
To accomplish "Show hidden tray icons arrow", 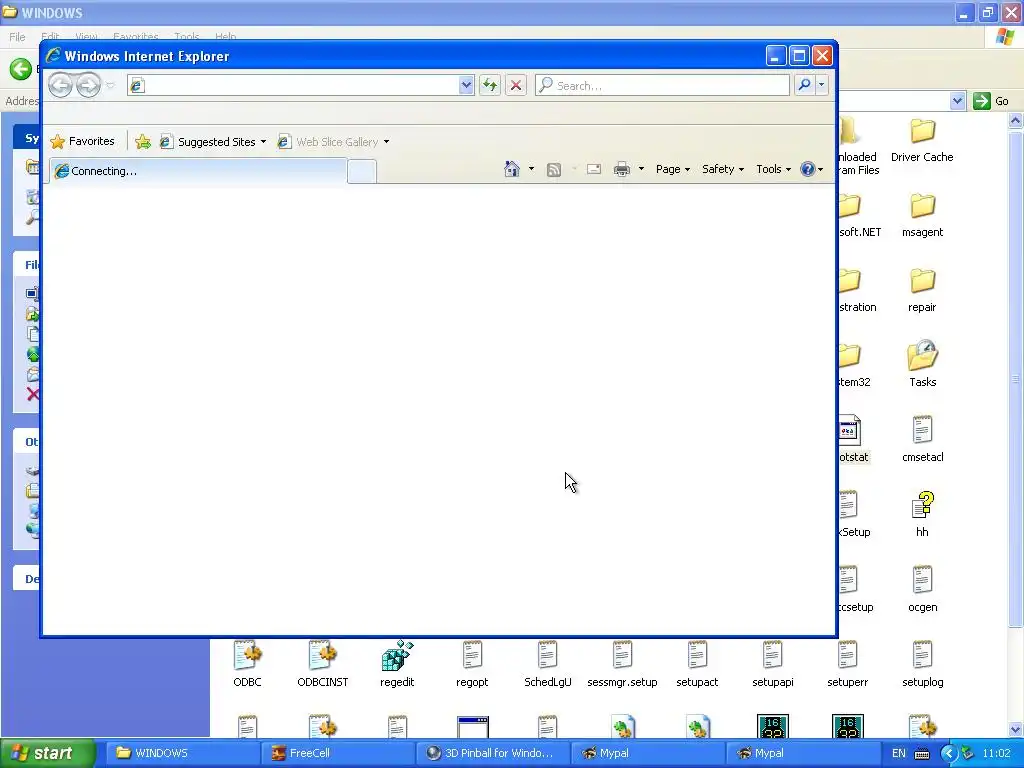I will coord(948,753).
